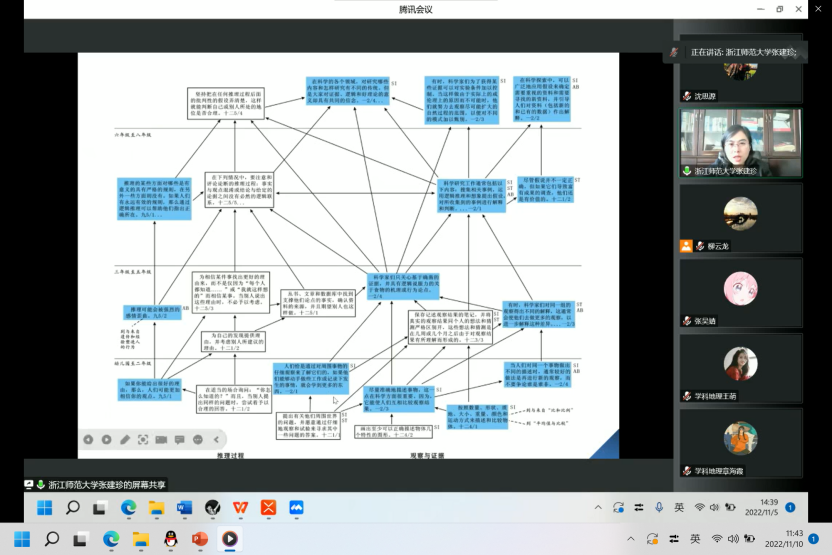Click the sync icon with orange dot in tray

tap(653, 539)
